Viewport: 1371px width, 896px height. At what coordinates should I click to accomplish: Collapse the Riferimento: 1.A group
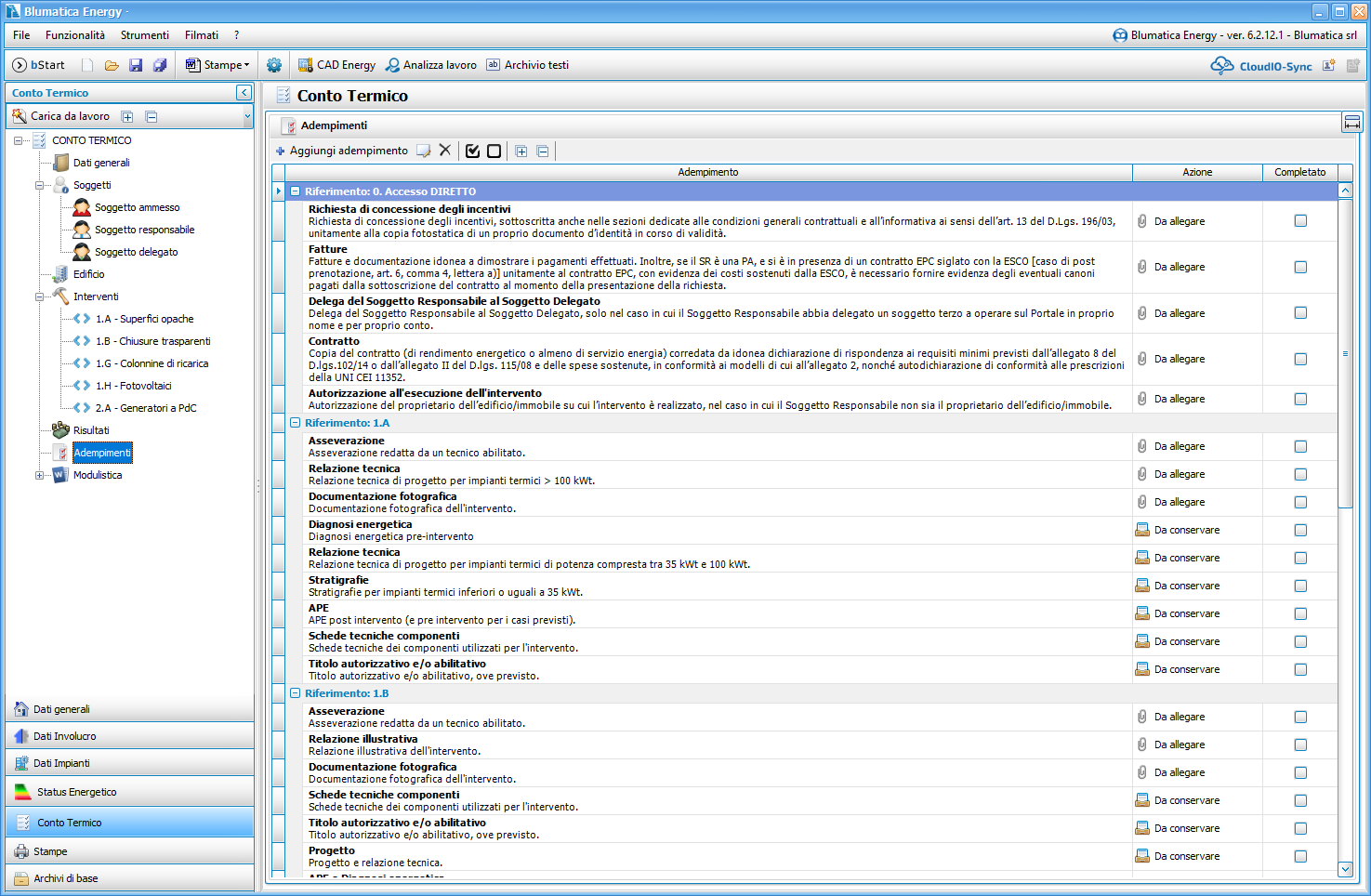pos(295,423)
